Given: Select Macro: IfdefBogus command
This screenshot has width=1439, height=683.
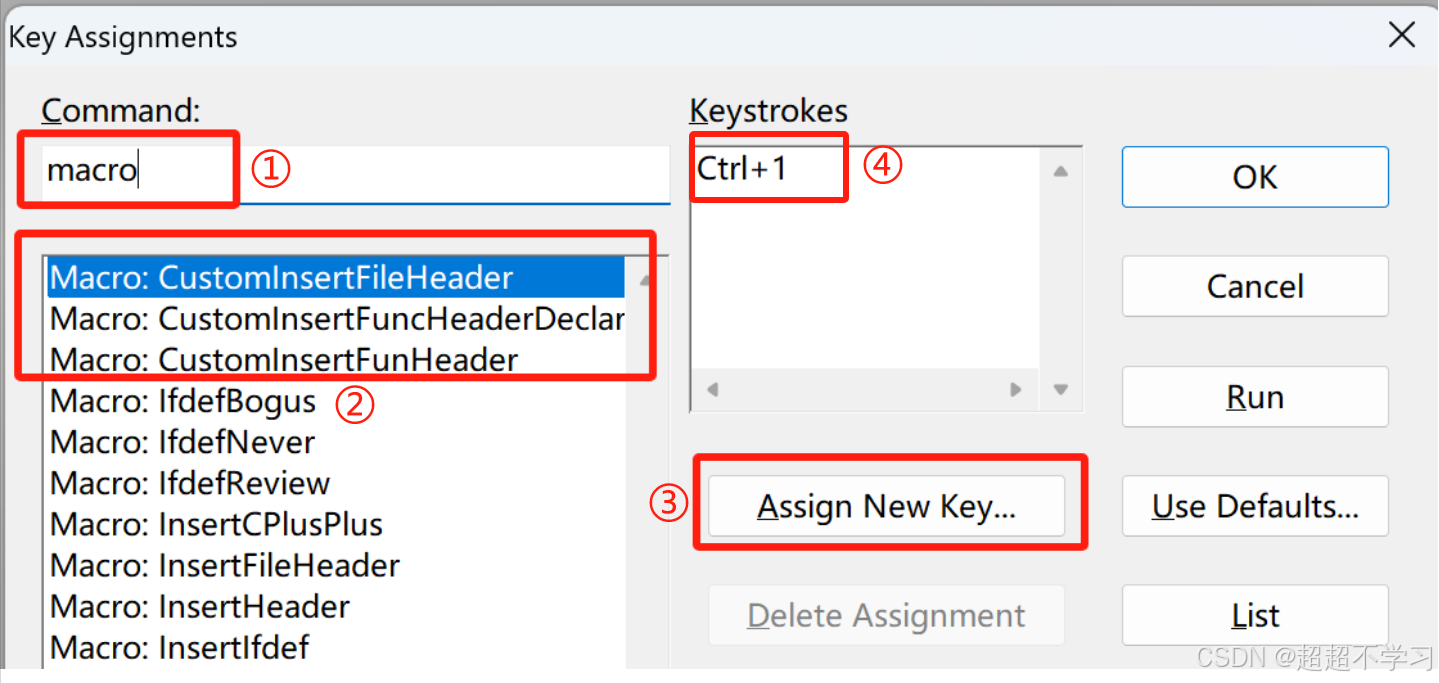Looking at the screenshot, I should tap(183, 402).
